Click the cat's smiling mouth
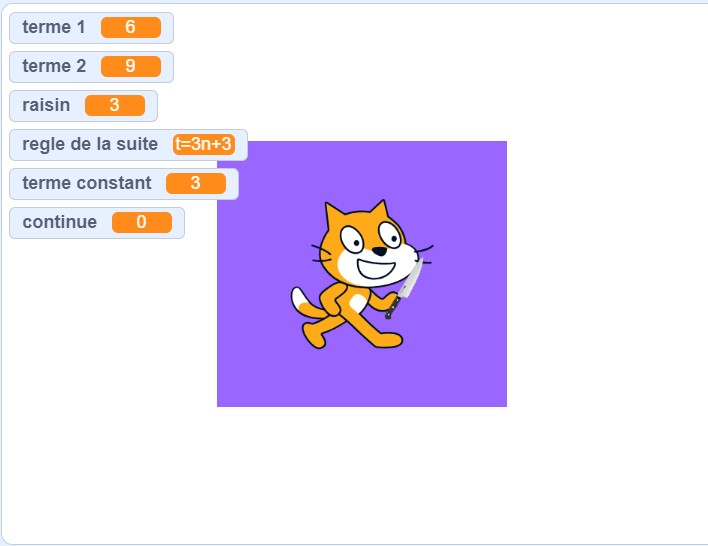Image resolution: width=708 pixels, height=546 pixels. 376,268
